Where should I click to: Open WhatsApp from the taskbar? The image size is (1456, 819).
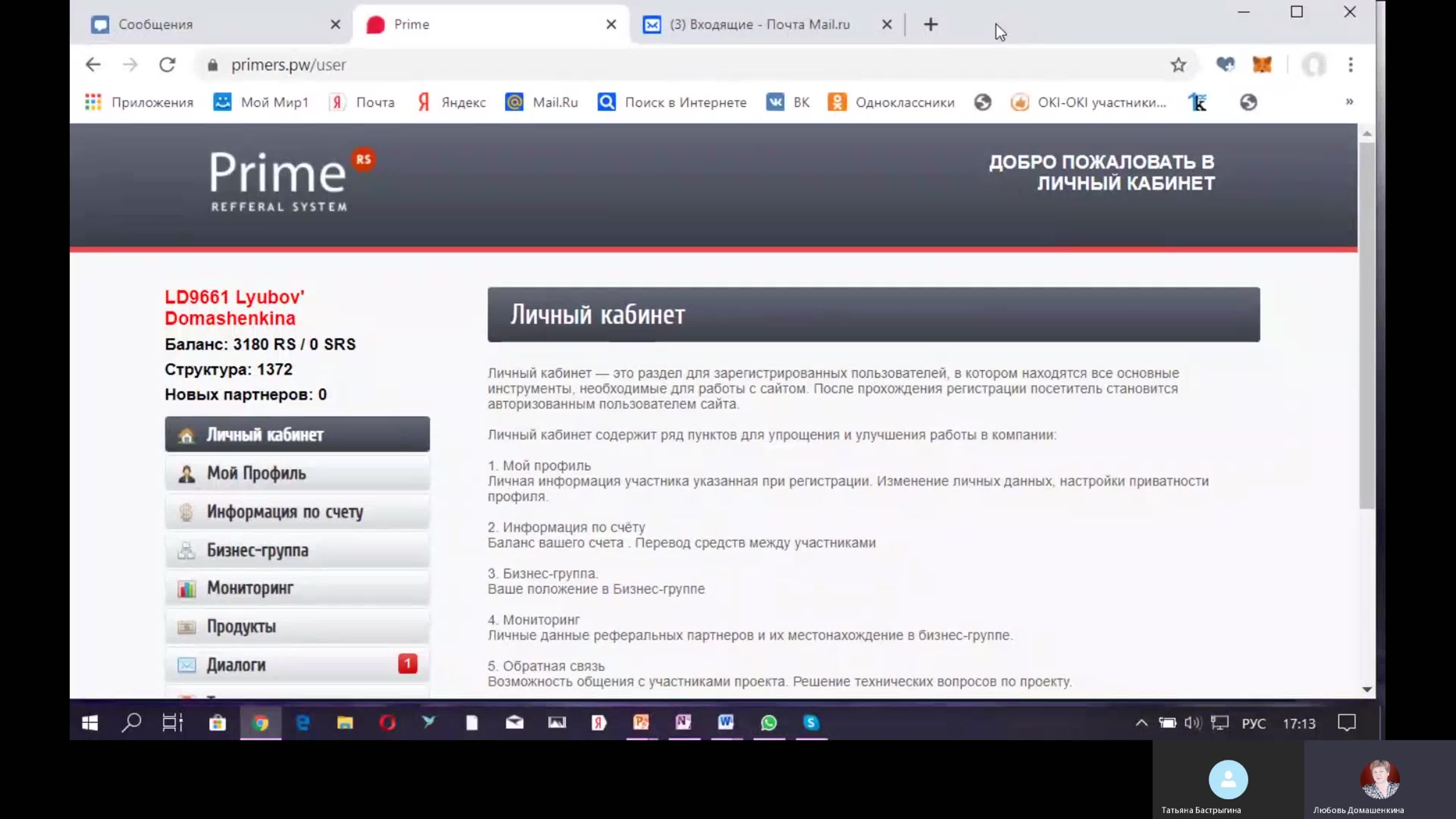coord(769,722)
